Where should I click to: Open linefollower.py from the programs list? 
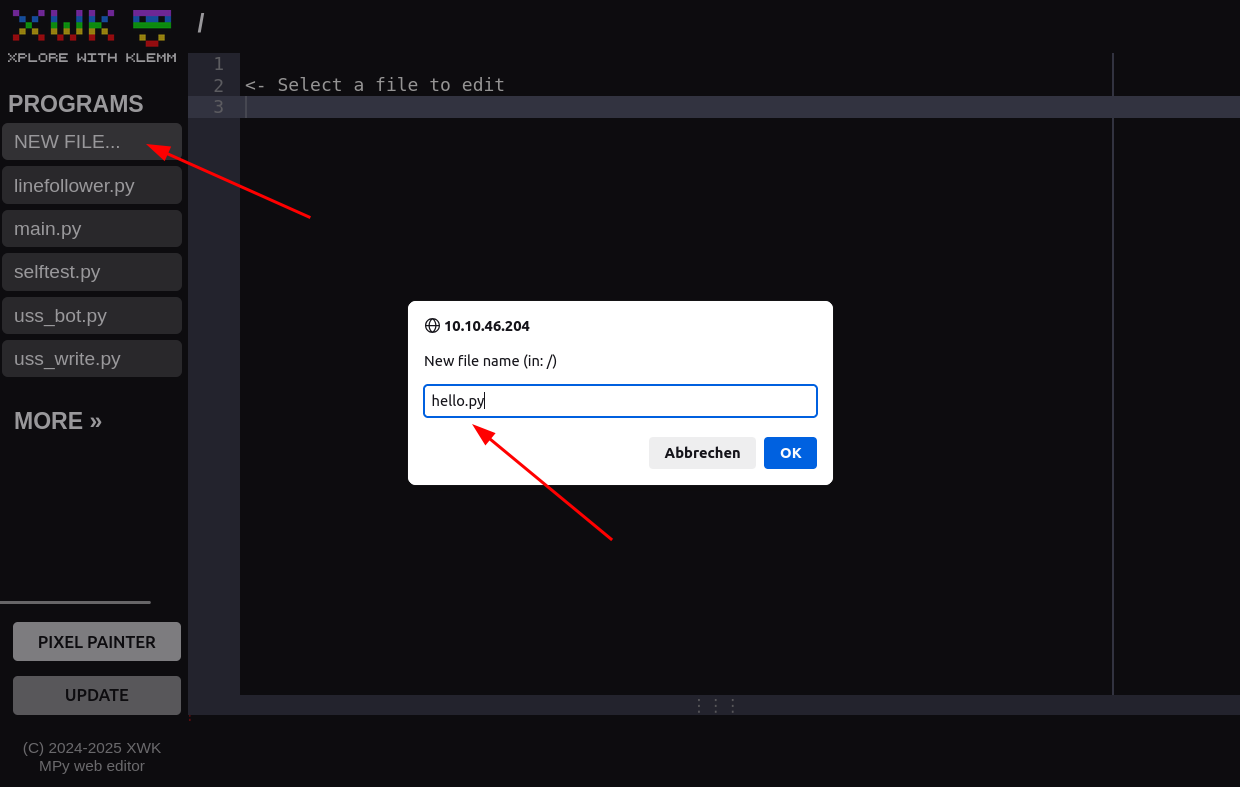[92, 185]
